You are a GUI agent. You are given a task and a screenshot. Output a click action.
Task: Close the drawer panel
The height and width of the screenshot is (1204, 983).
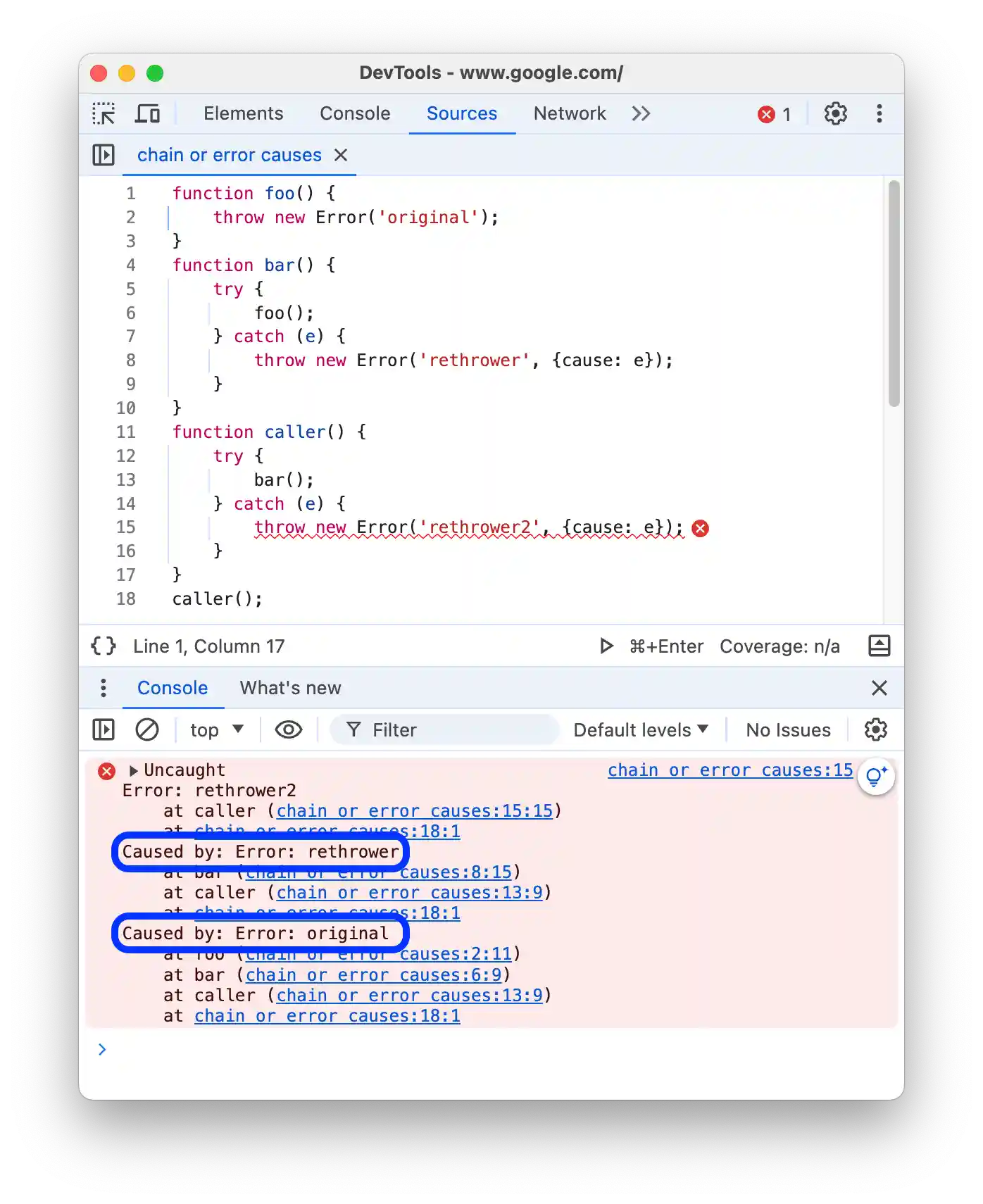pos(879,688)
